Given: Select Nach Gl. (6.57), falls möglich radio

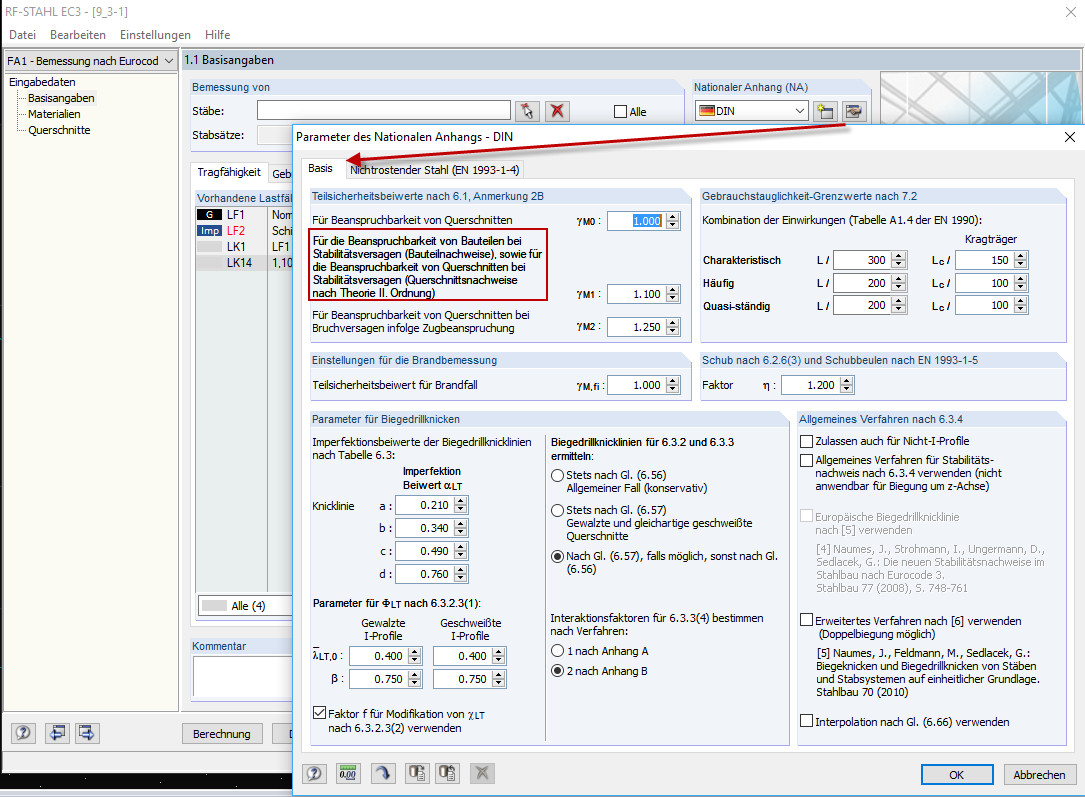Looking at the screenshot, I should (x=558, y=556).
